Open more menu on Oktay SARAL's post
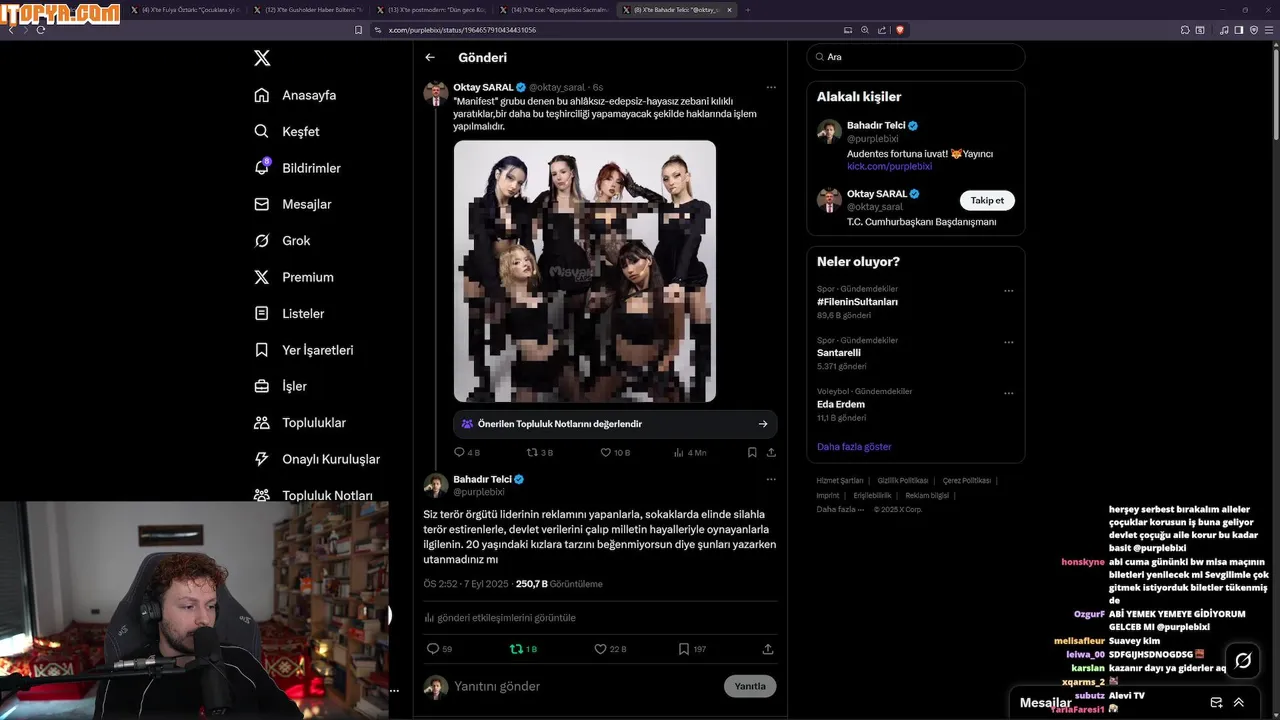Viewport: 1280px width, 720px height. tap(771, 87)
